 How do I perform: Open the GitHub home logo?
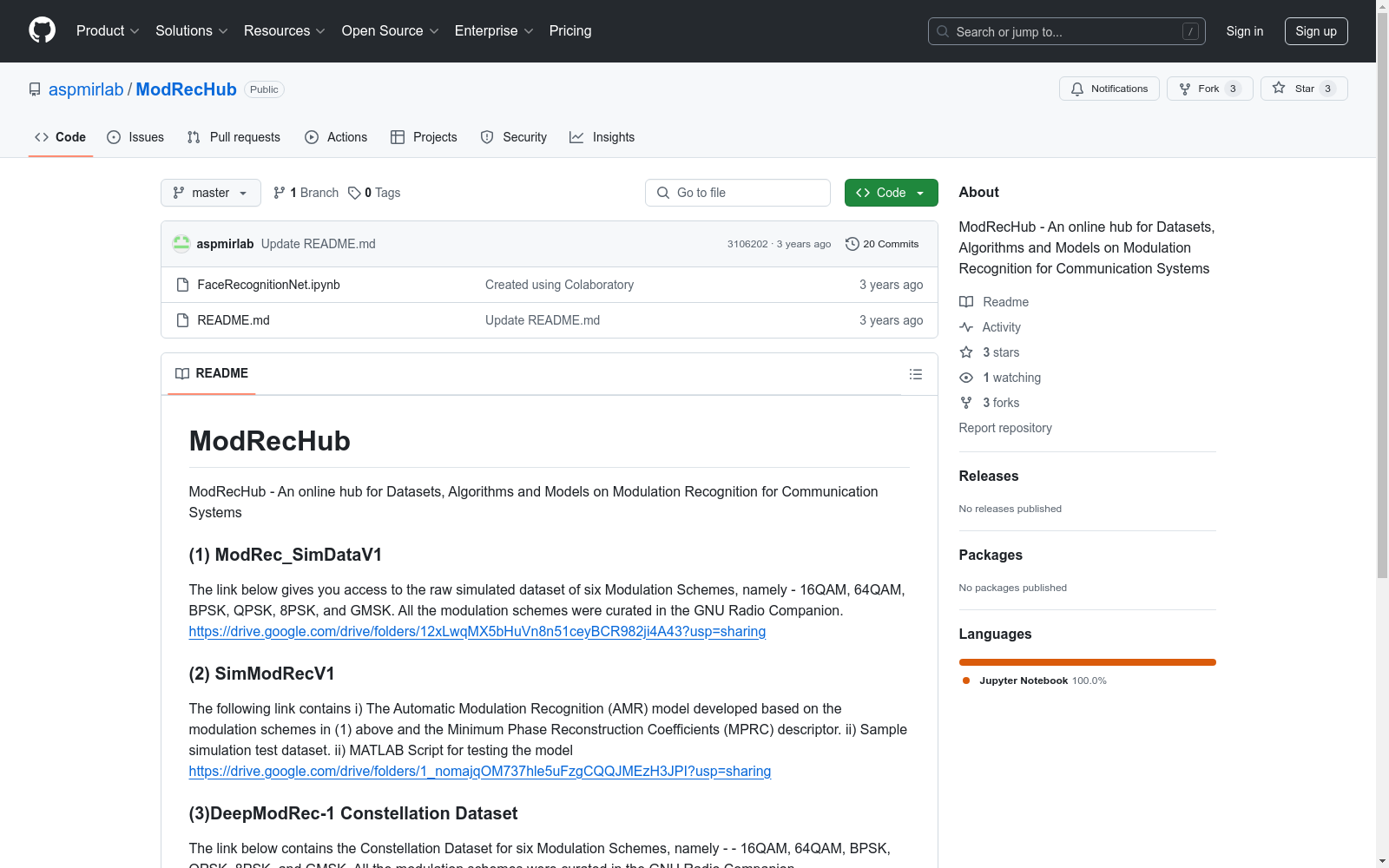pos(42,30)
